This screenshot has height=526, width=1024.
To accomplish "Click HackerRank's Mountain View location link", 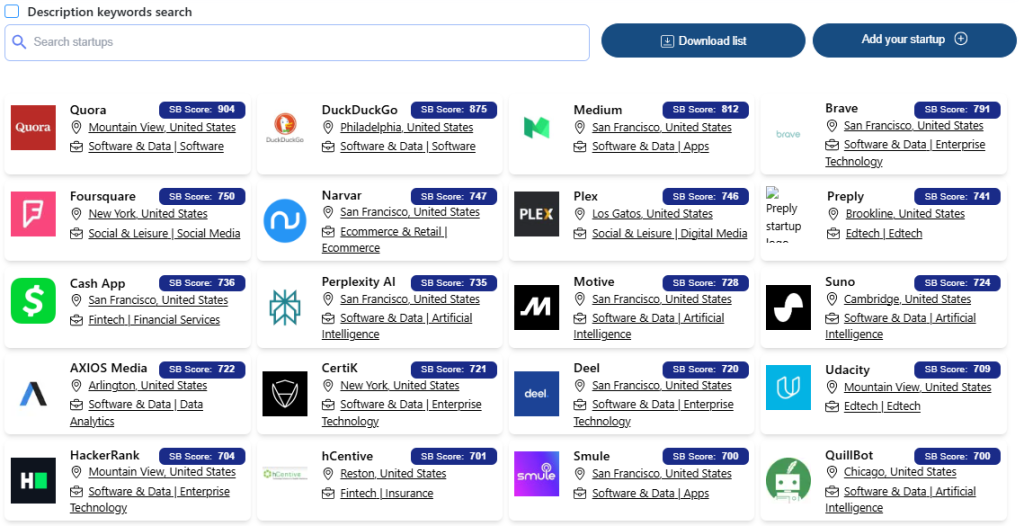I will coord(161,472).
